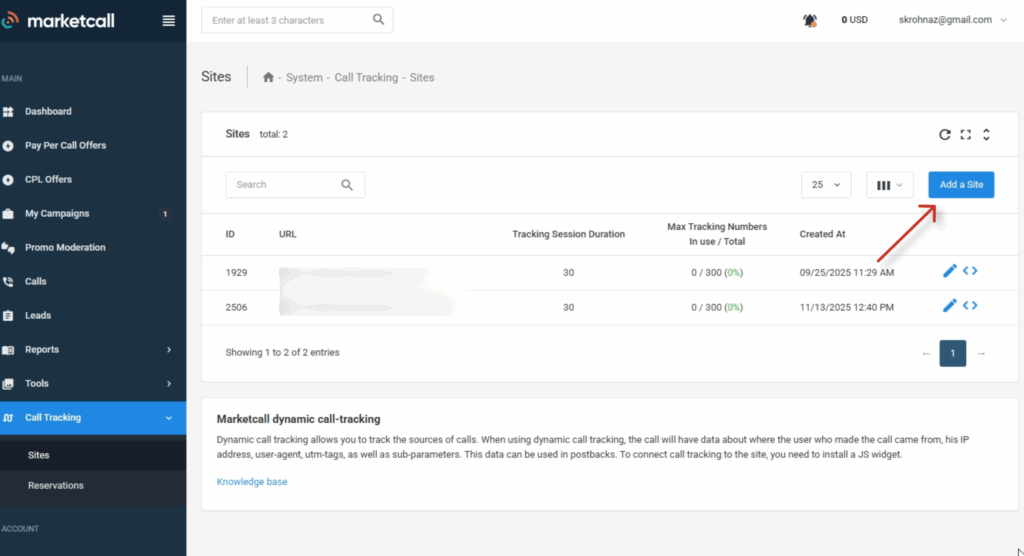Edit site 1929 with the pencil icon

950,271
